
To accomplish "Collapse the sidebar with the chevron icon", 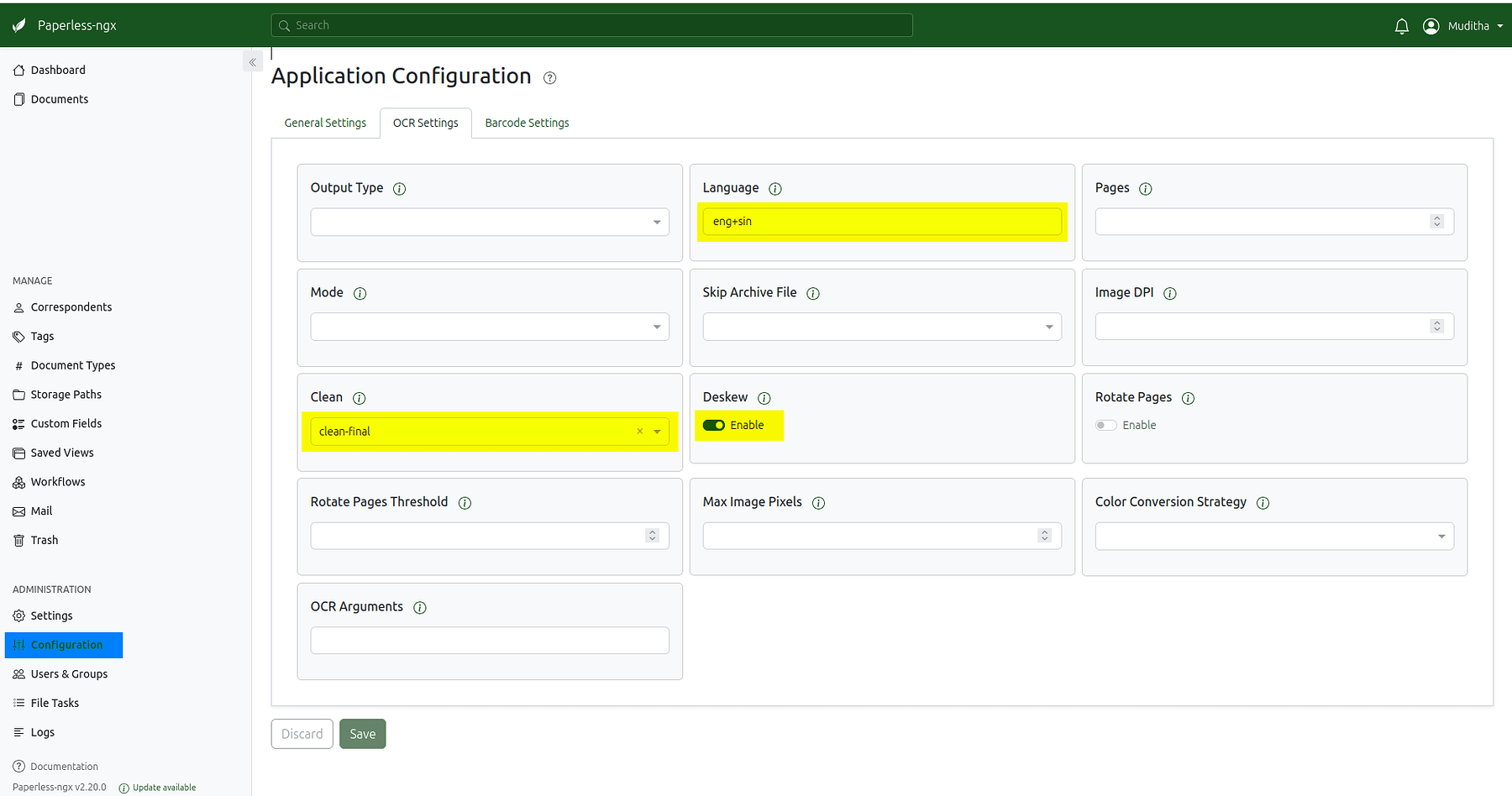I will pos(253,62).
